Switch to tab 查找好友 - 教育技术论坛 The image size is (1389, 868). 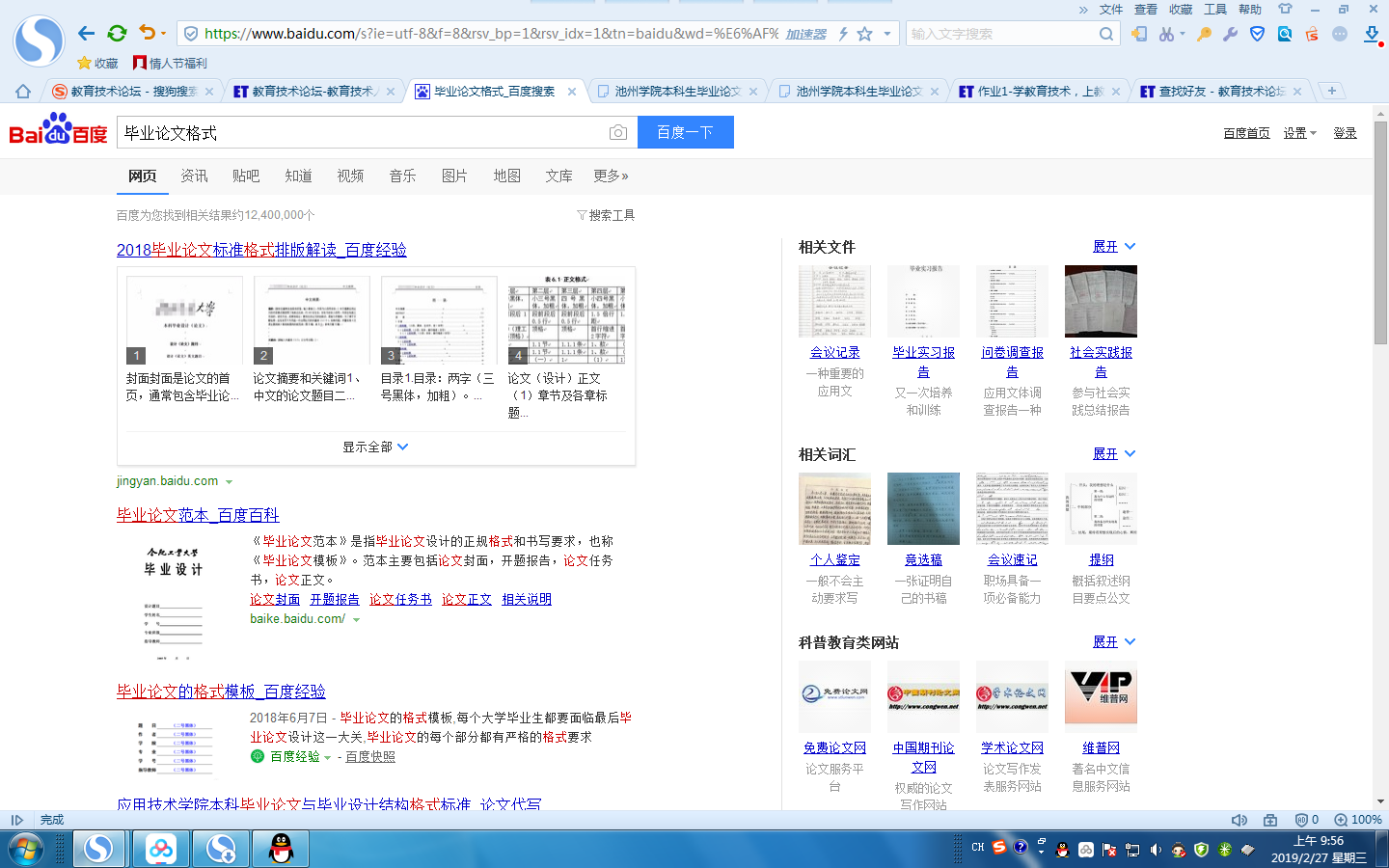[x=1220, y=92]
